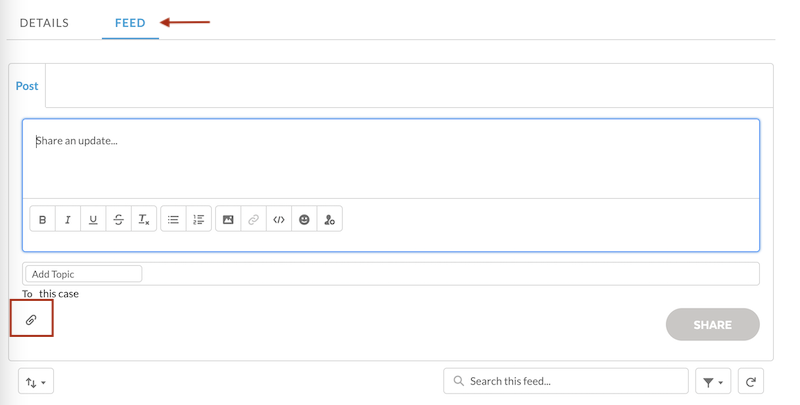Toggle underline formatting

click(x=93, y=220)
